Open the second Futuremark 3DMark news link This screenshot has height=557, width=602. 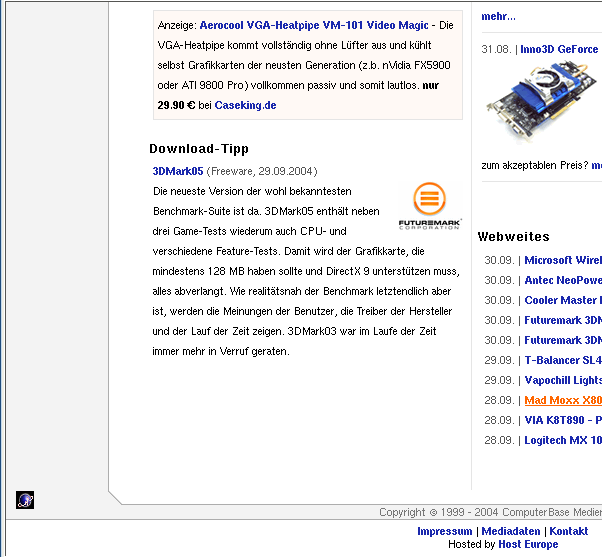pyautogui.click(x=563, y=340)
